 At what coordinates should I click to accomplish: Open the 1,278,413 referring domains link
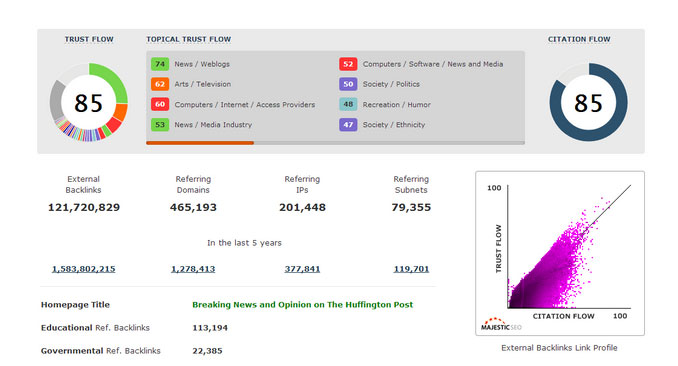[x=193, y=269]
